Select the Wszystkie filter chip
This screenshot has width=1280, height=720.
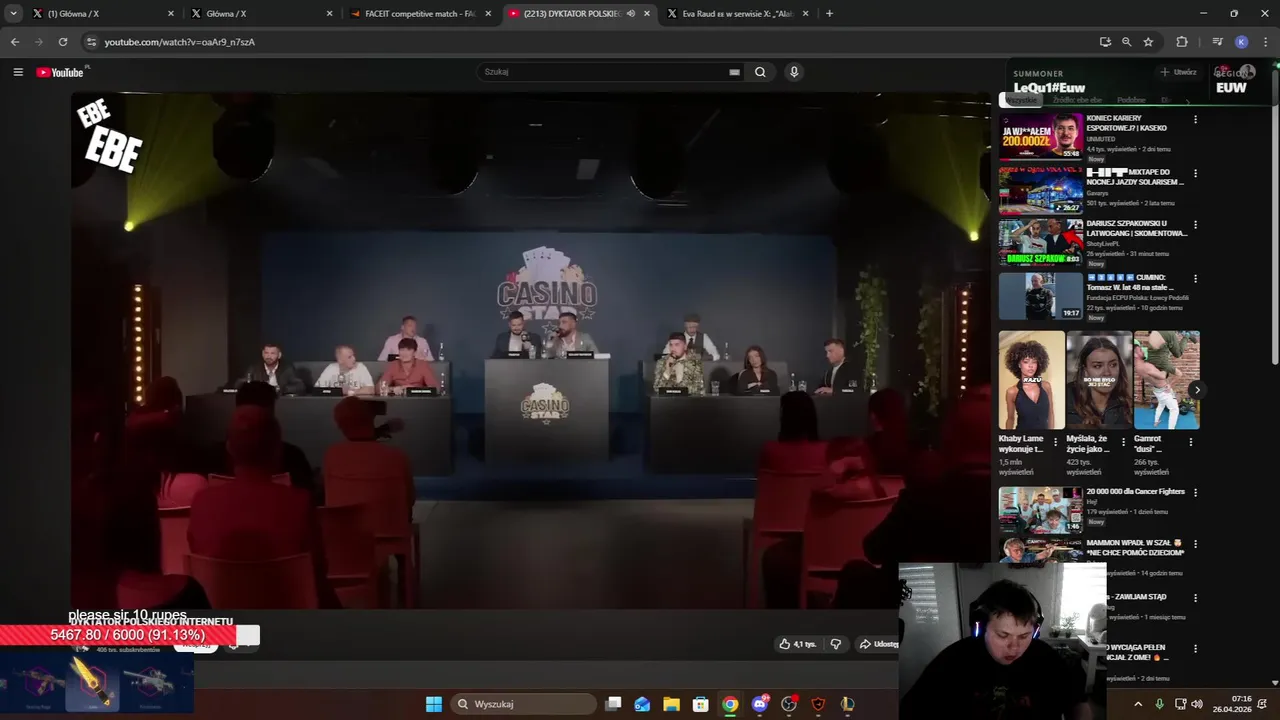pos(1021,100)
